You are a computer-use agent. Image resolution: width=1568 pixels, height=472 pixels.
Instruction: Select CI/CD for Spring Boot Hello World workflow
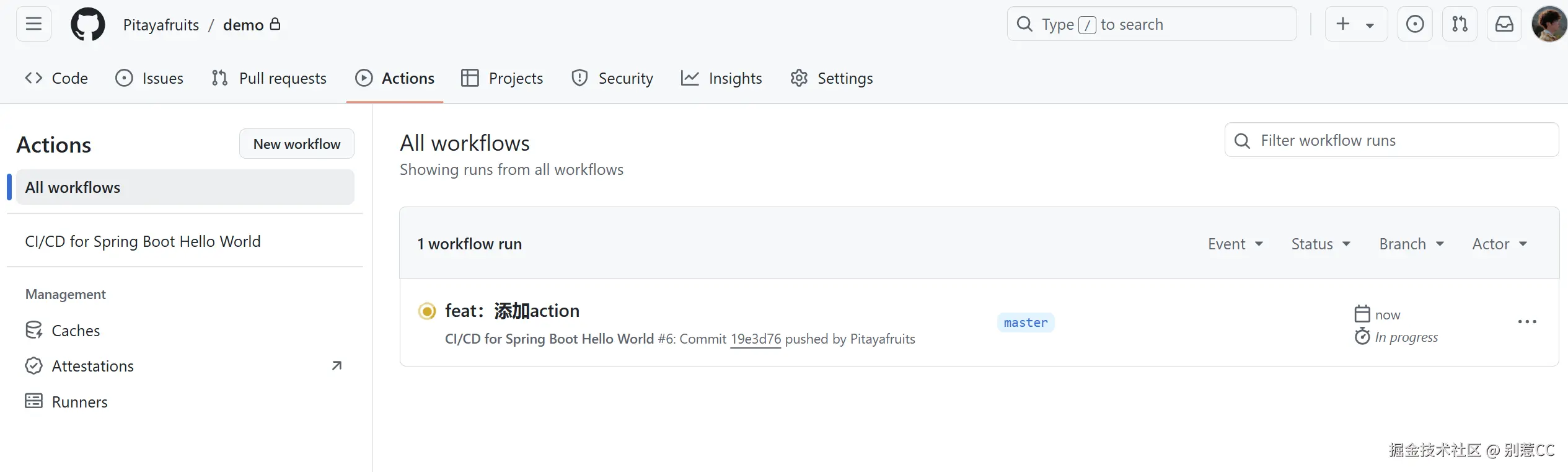click(x=143, y=241)
